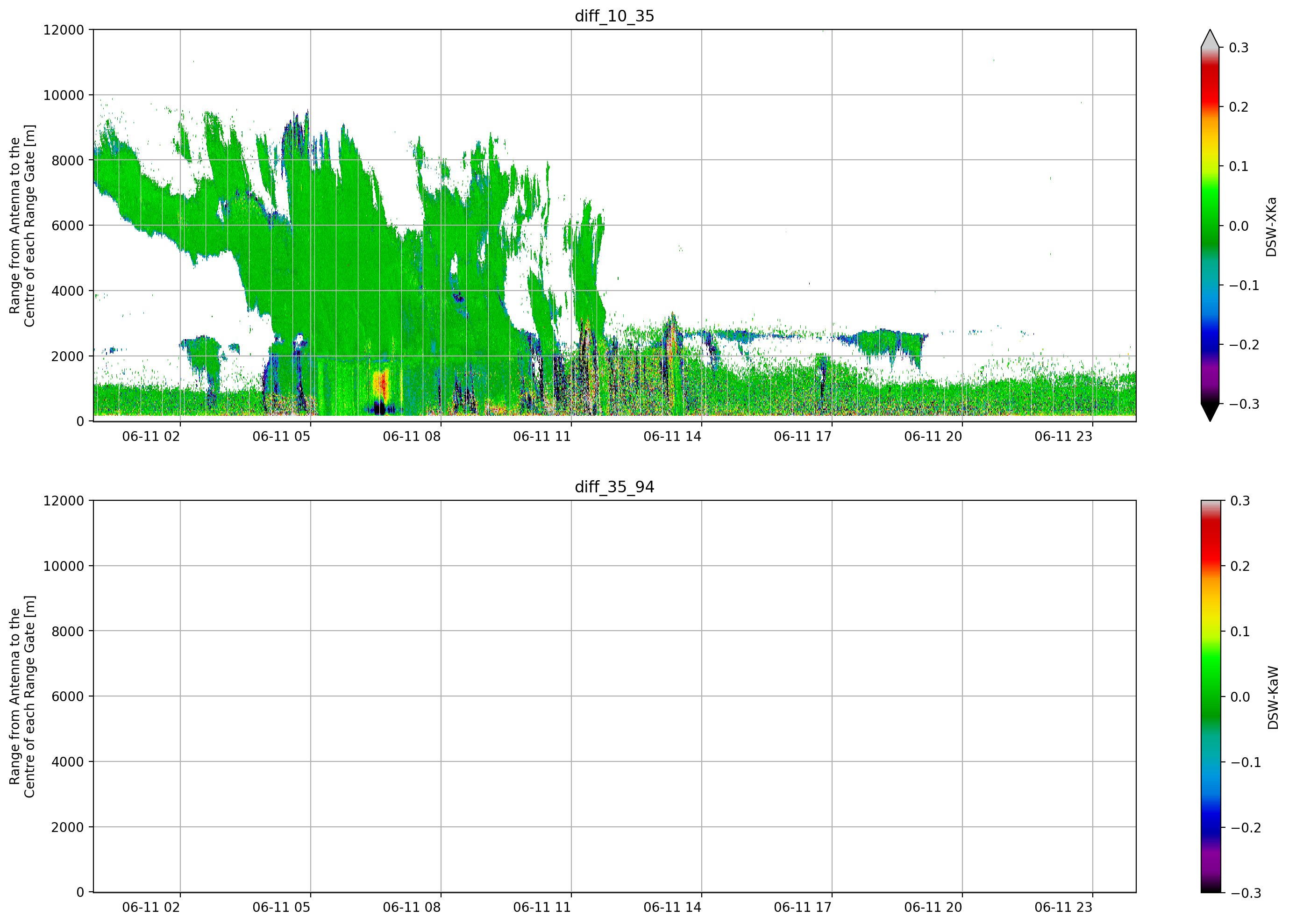Select the 10000 y-tick in the diff_10_35 plot
Viewport: 1289px width, 924px height.
tap(64, 95)
